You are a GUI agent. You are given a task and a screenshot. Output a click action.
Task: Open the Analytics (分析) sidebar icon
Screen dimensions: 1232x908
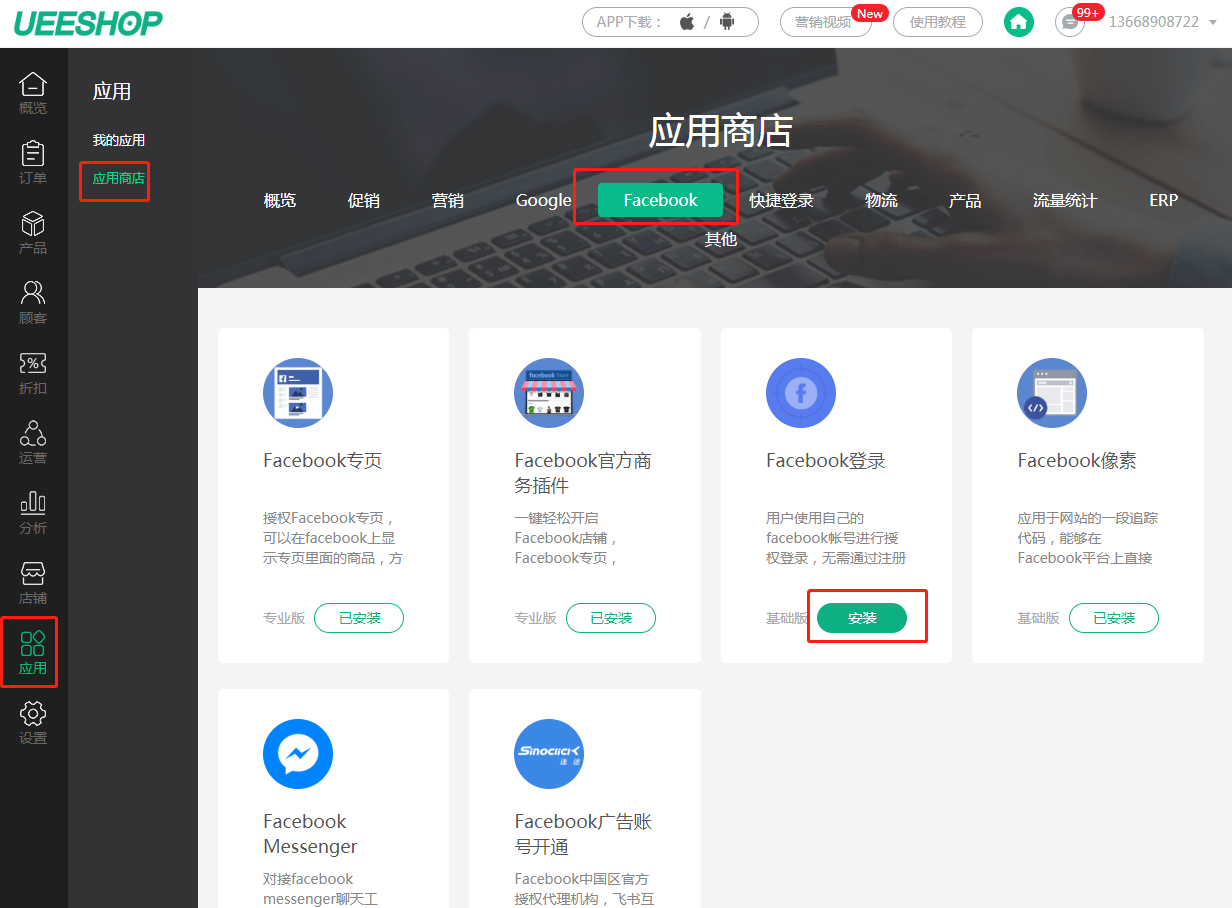tap(33, 513)
